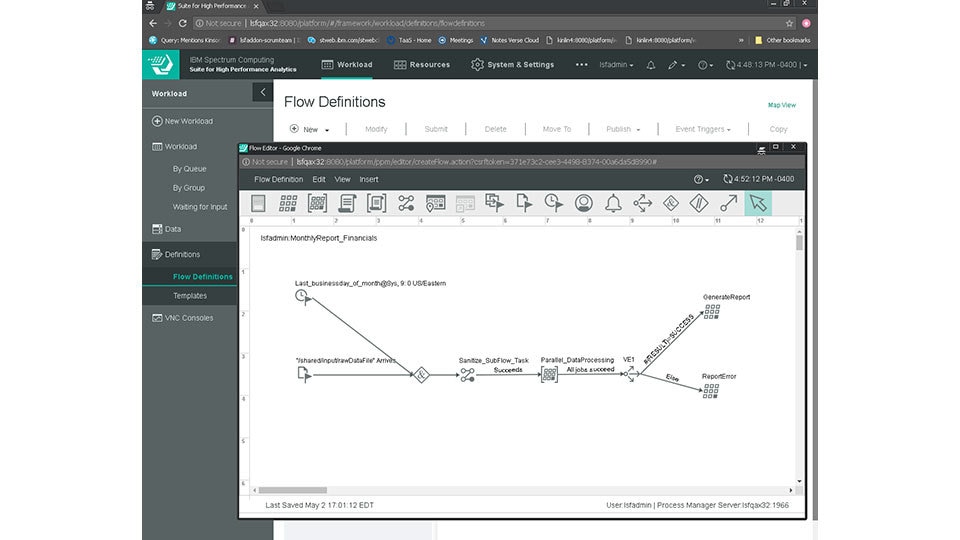Open By Queue in the sidebar

pos(189,168)
